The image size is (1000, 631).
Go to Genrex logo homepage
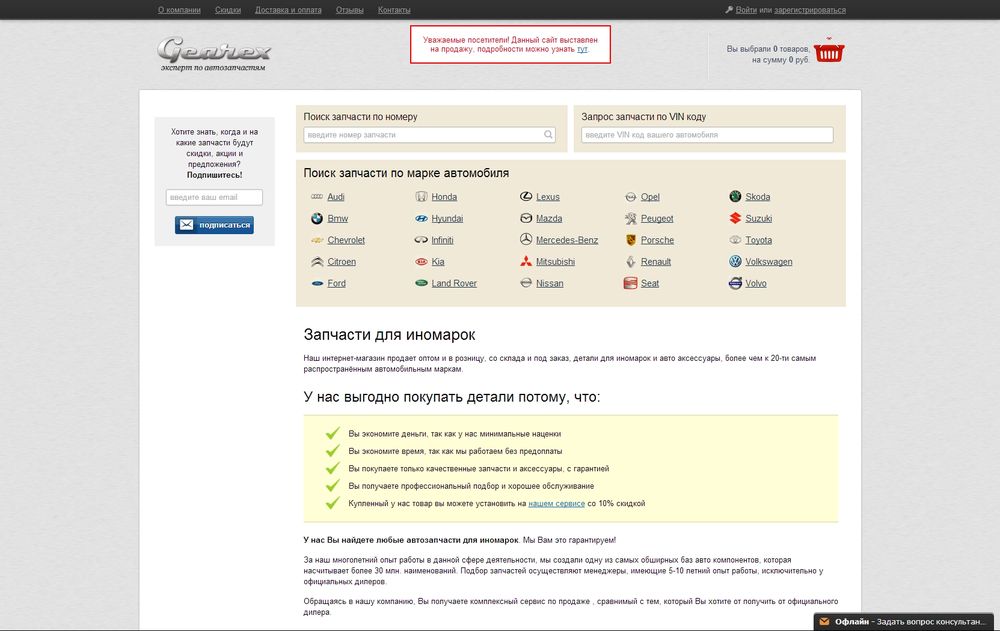click(x=214, y=54)
